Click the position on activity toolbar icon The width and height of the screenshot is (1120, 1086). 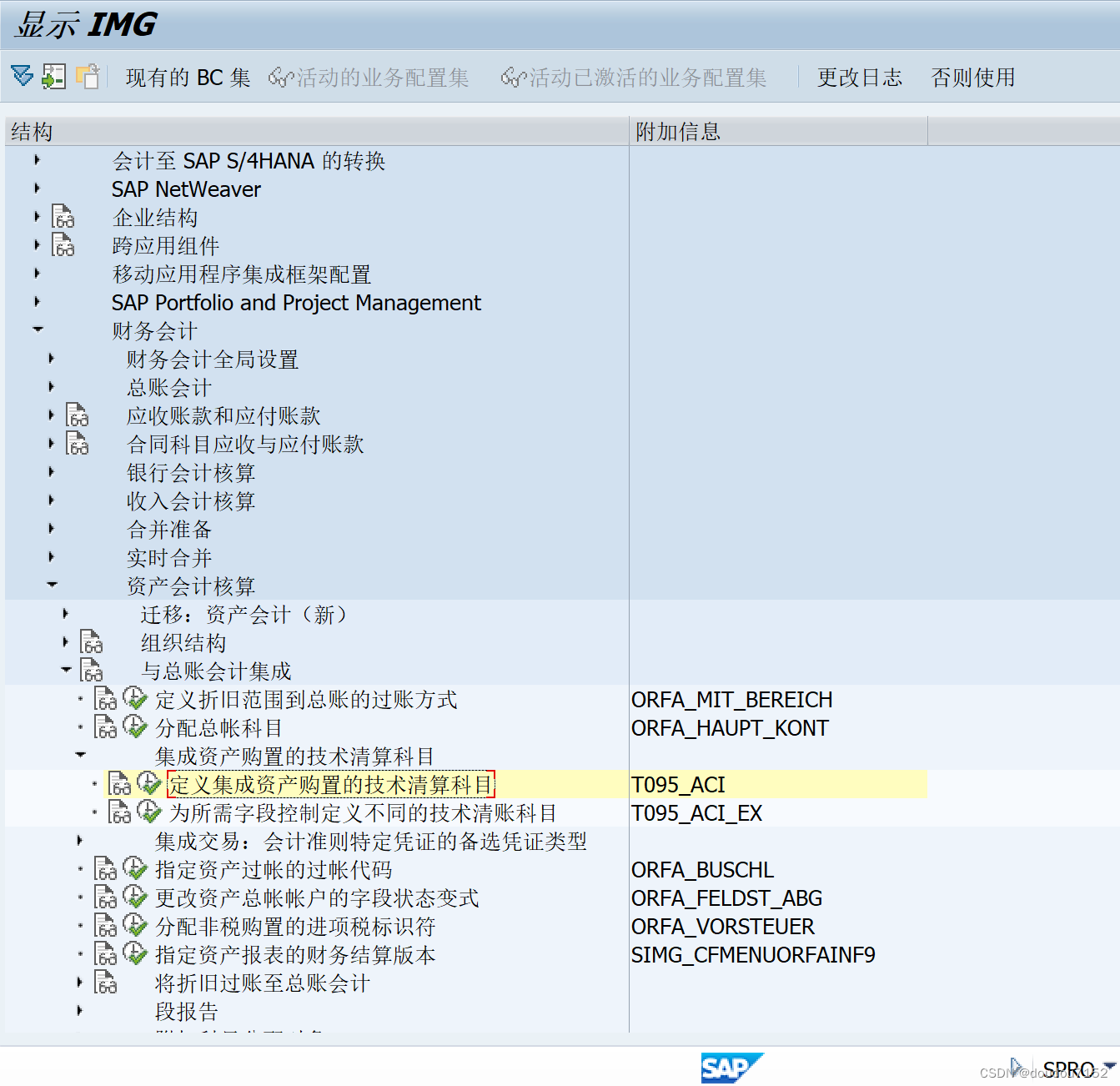(x=54, y=76)
